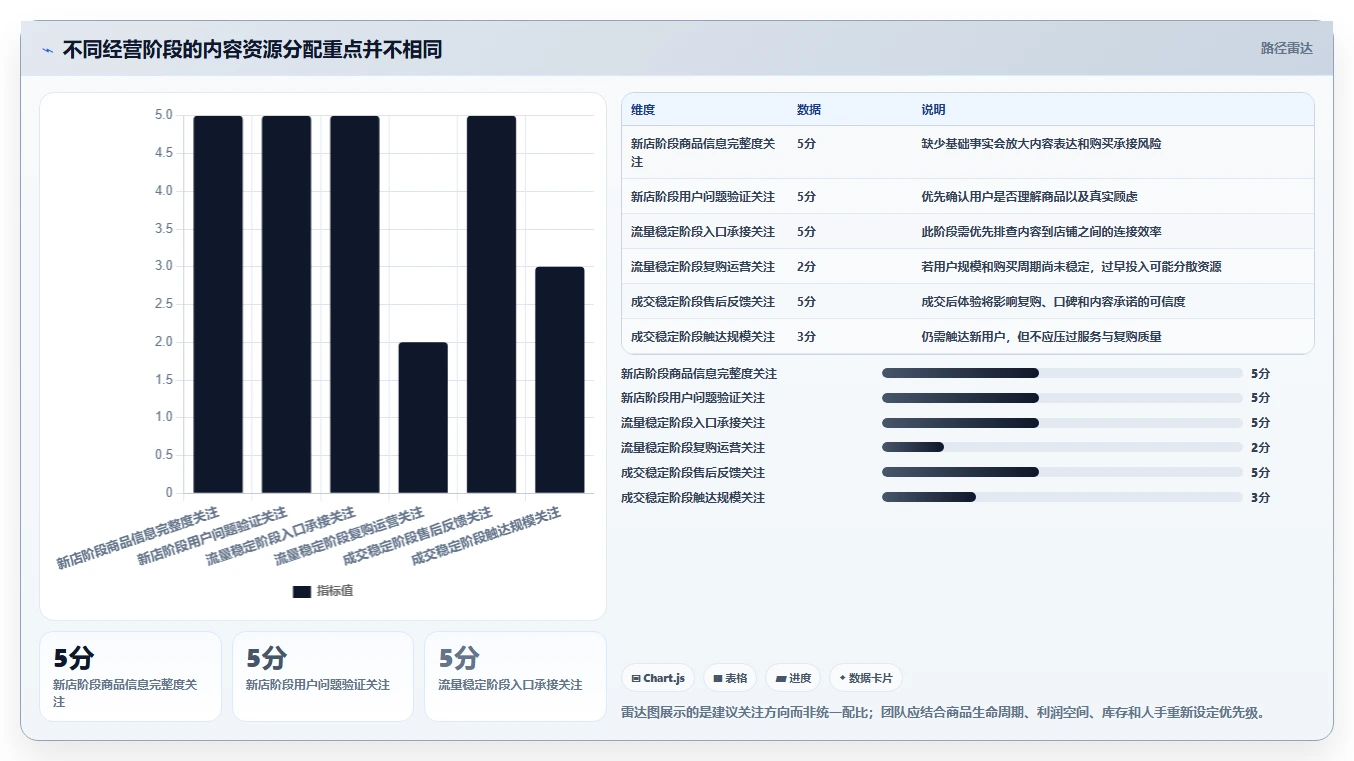Viewport: 1354px width, 761px height.
Task: Click table cell 优先确认用户是否理解商品以及真实顾虑
Action: click(x=1029, y=197)
